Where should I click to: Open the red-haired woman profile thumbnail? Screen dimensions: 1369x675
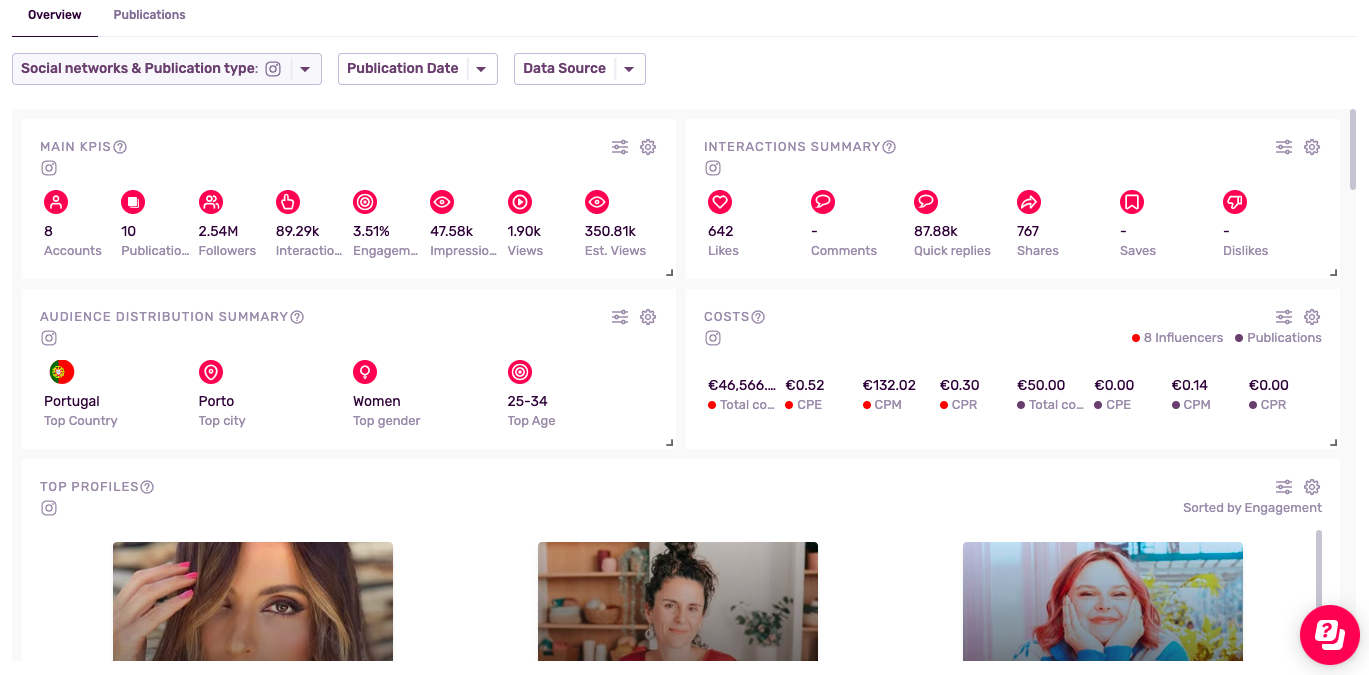(x=1102, y=601)
